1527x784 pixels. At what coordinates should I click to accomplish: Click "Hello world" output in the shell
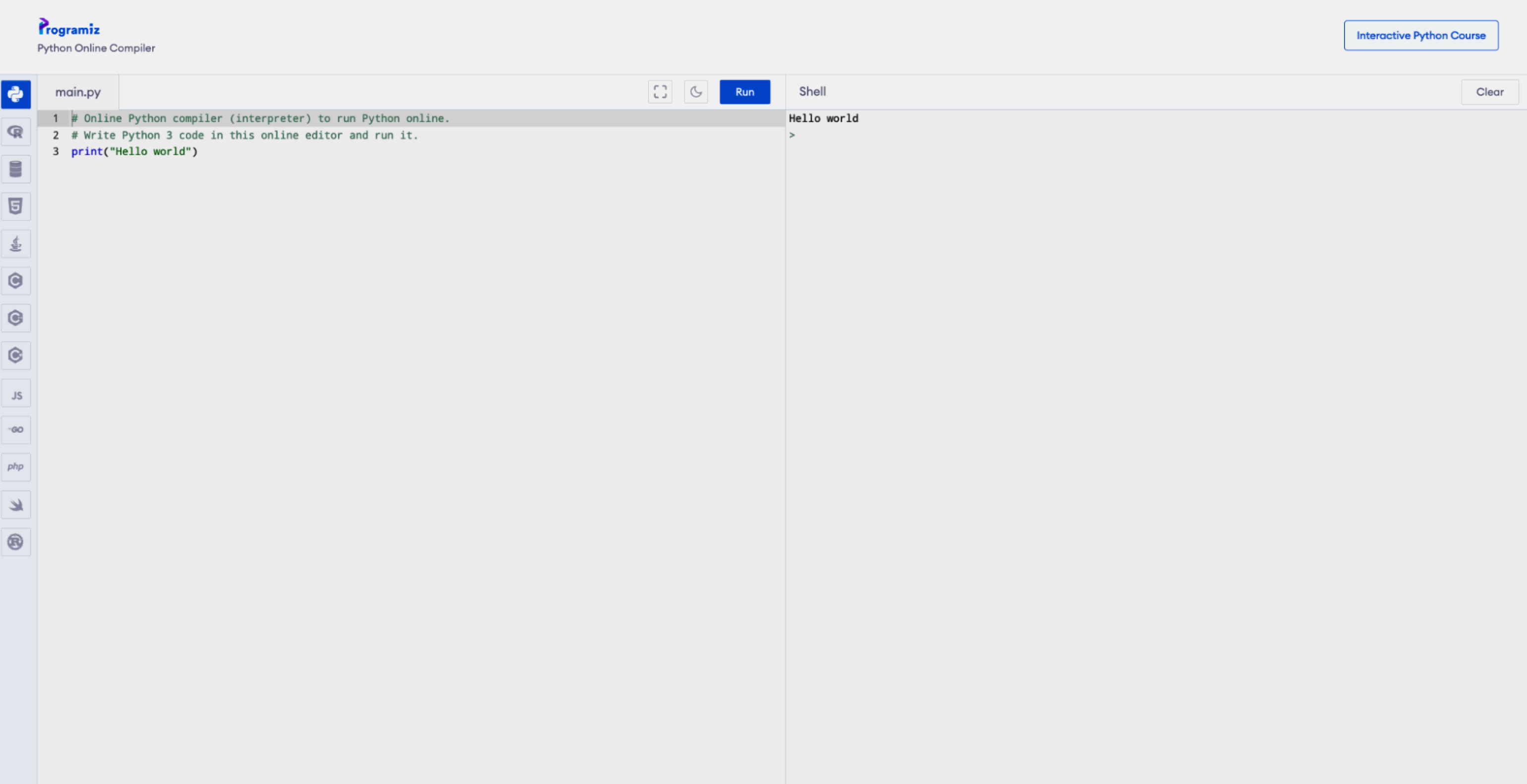click(x=823, y=118)
